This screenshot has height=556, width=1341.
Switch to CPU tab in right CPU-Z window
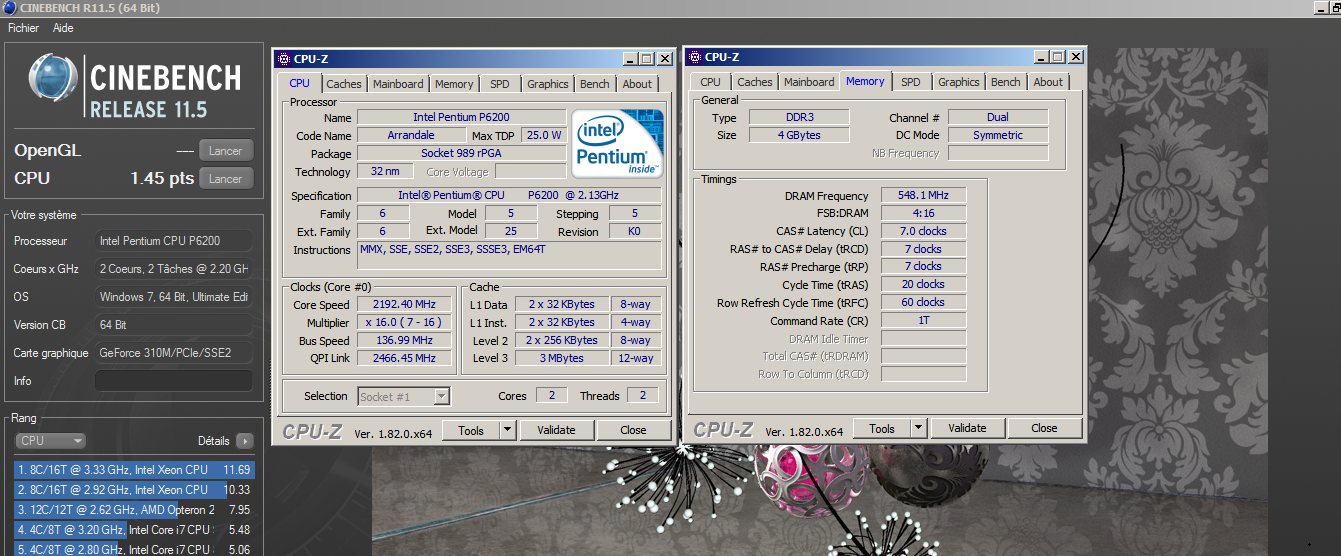click(710, 82)
